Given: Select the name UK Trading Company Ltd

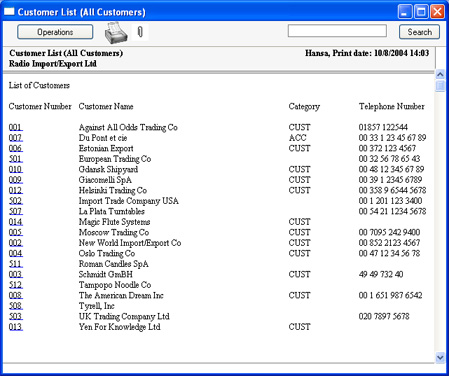Looking at the screenshot, I should click(x=124, y=317).
